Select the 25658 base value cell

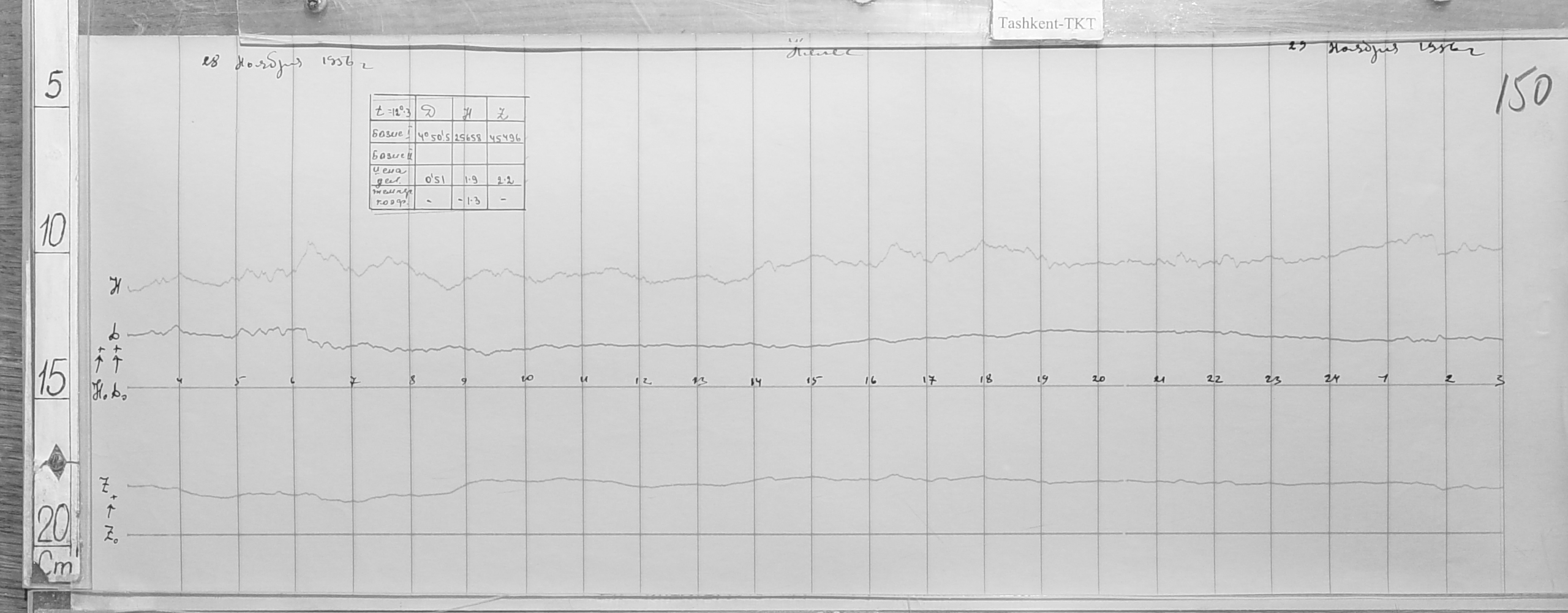(x=469, y=138)
